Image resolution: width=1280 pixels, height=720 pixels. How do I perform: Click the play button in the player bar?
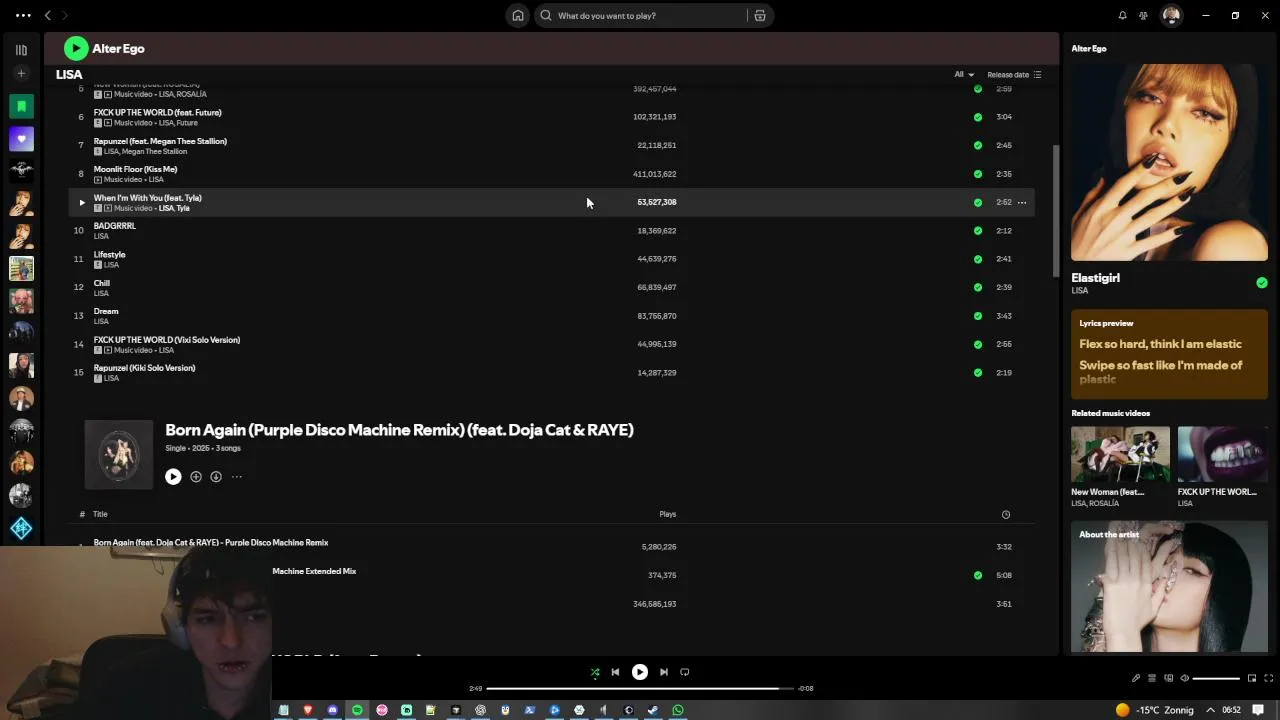pyautogui.click(x=639, y=672)
